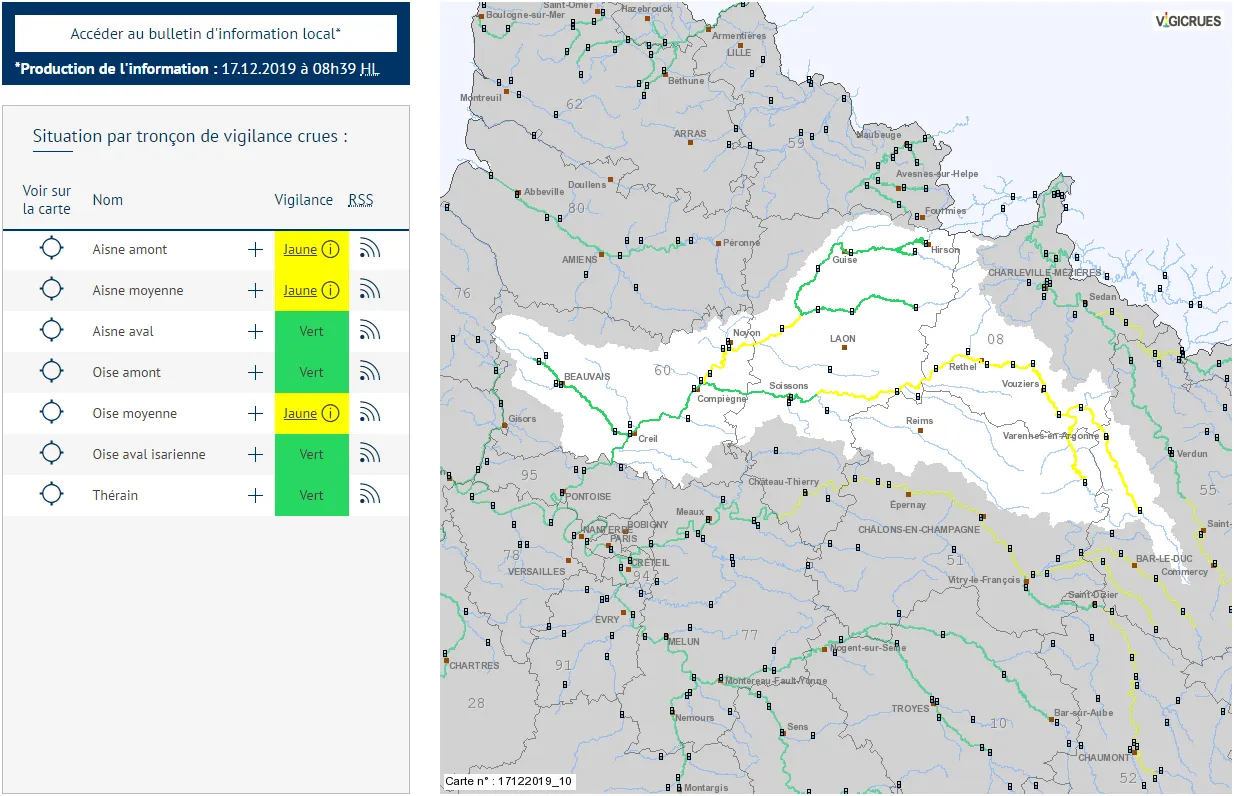Subscribe to Oise amont RSS feed

tap(370, 372)
